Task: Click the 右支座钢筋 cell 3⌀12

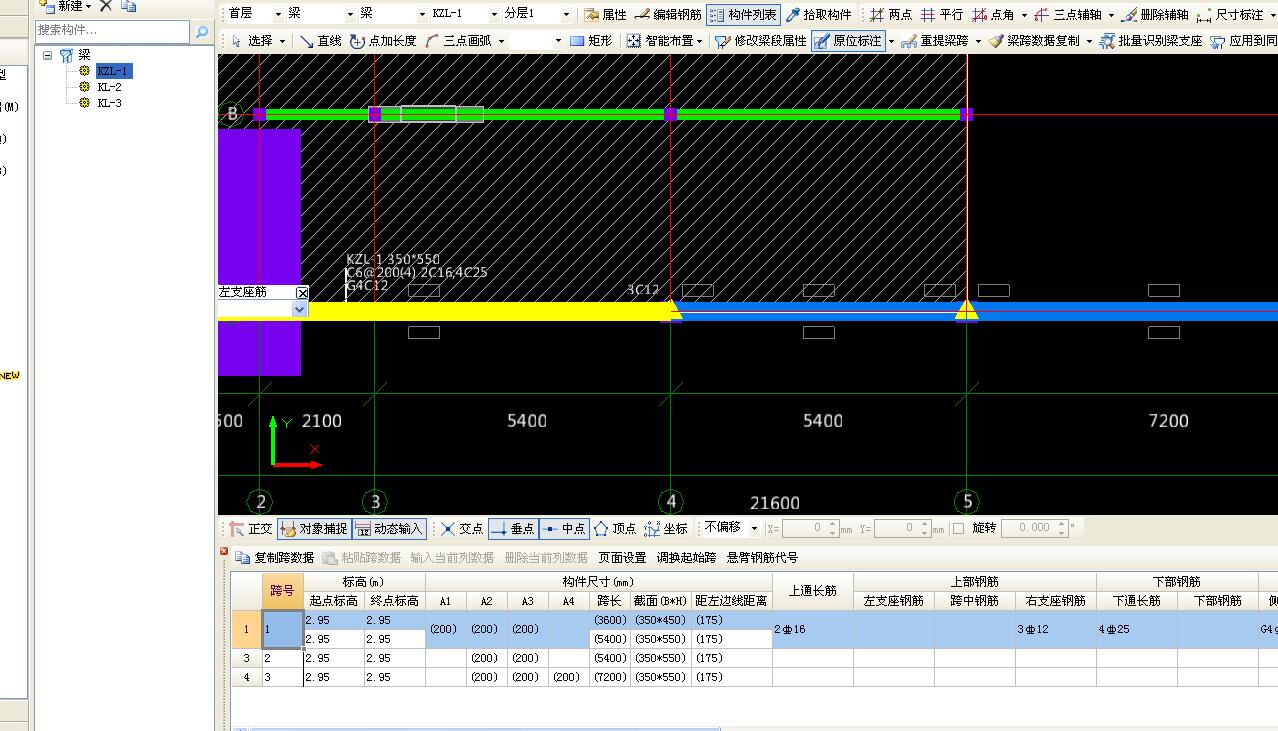Action: [x=1056, y=629]
